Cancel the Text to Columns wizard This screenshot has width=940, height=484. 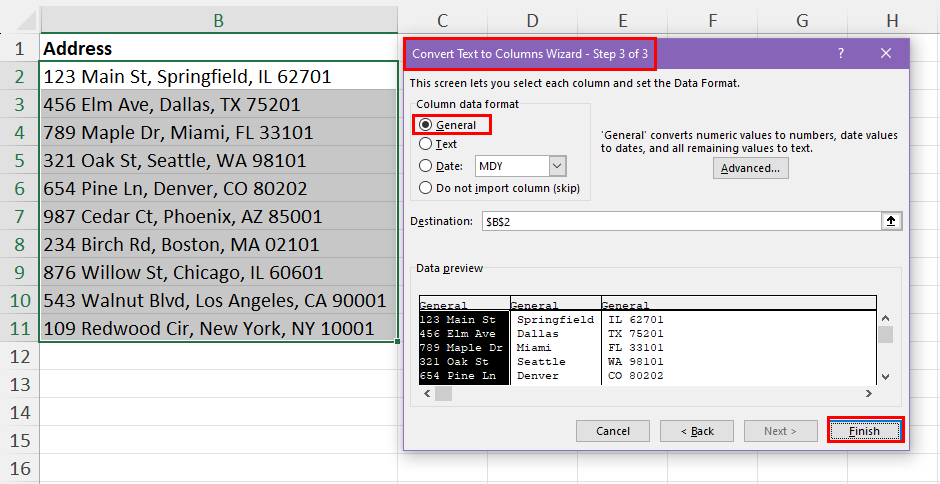[613, 431]
